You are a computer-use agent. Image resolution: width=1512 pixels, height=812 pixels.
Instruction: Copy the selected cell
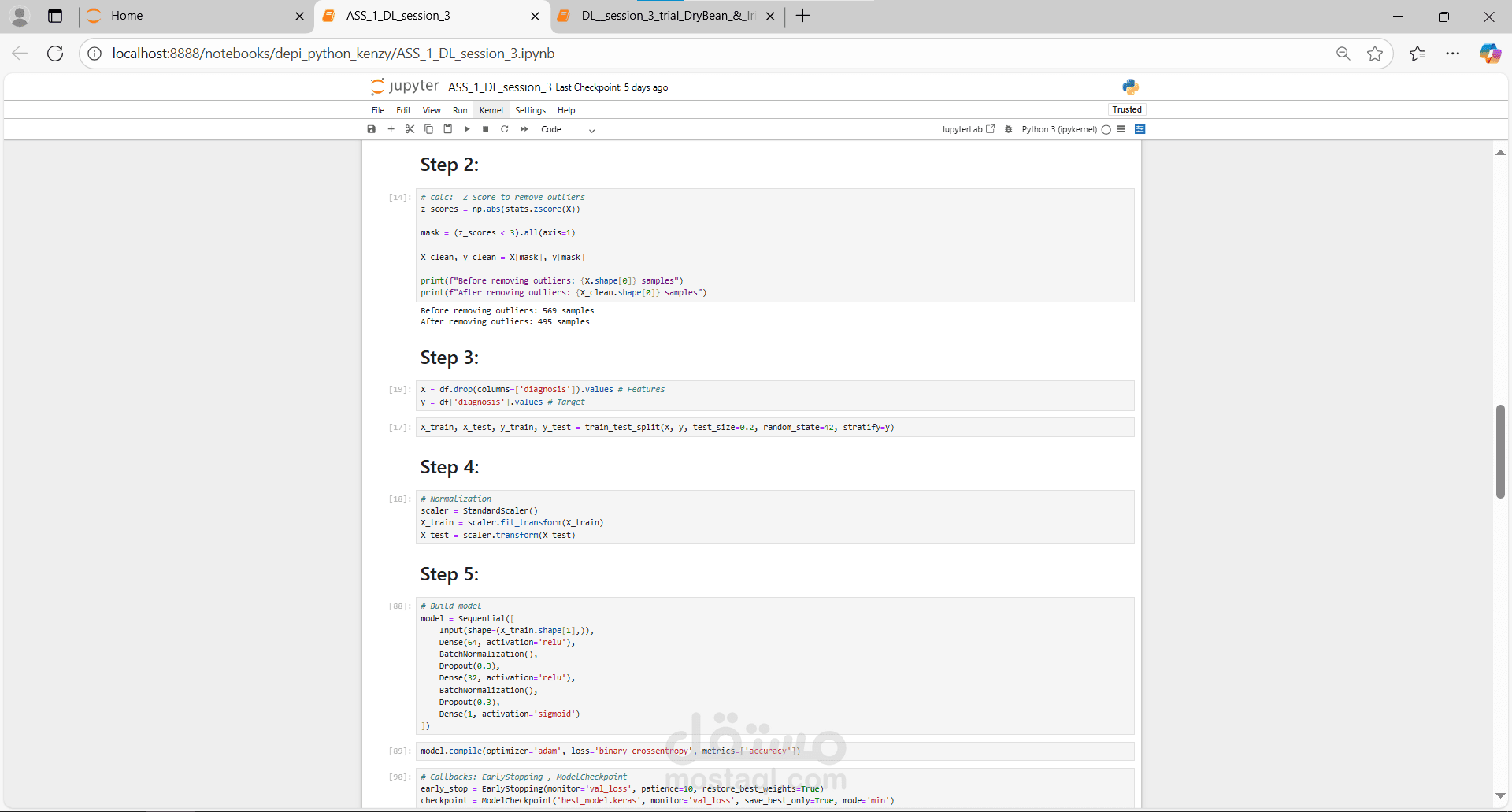point(428,129)
